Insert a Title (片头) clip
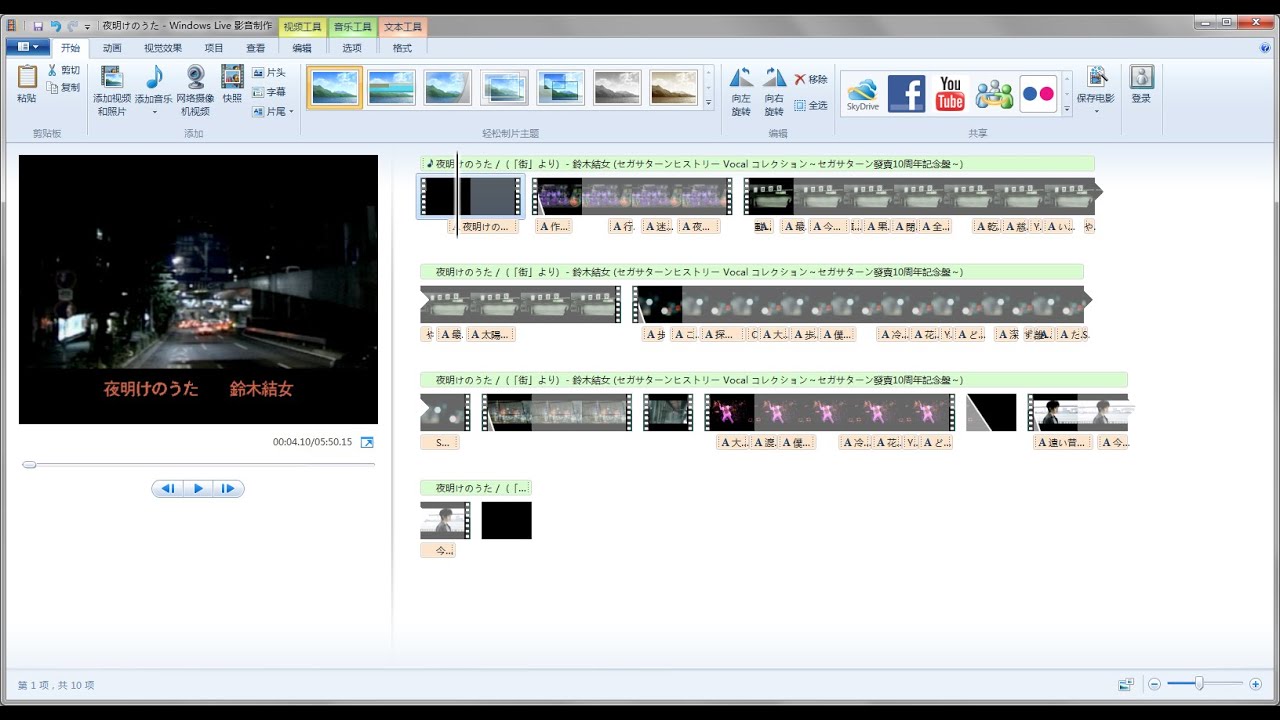The image size is (1280, 720). point(268,73)
